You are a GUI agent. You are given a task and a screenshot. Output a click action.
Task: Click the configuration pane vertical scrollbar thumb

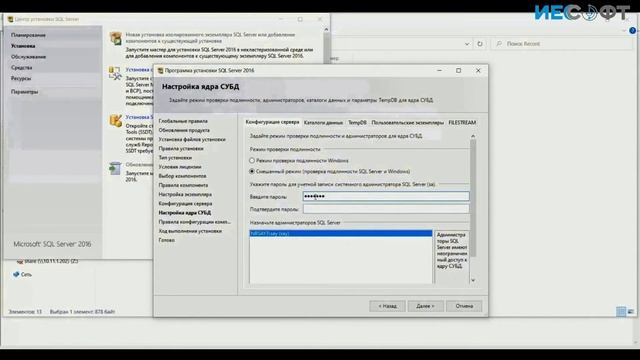click(x=473, y=198)
